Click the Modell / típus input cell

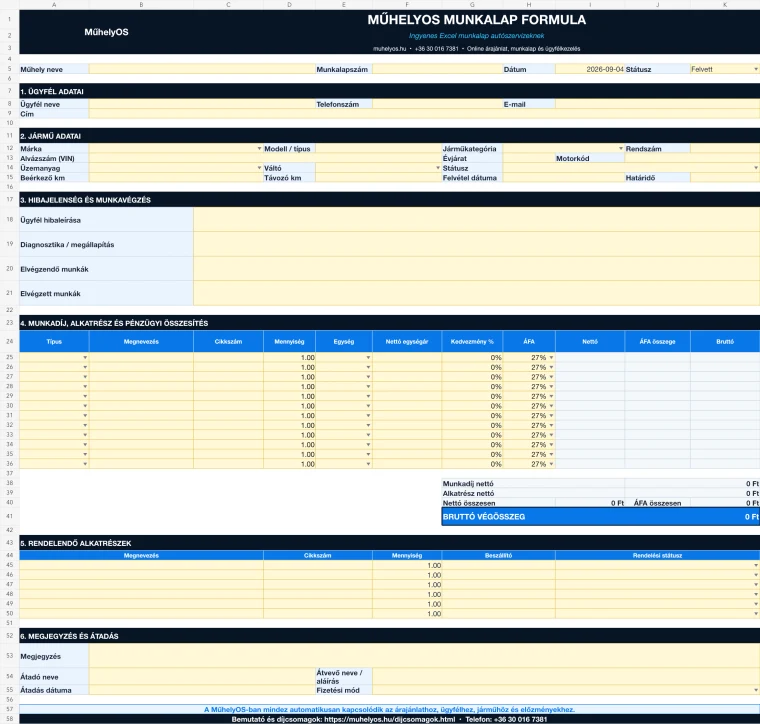tap(379, 149)
